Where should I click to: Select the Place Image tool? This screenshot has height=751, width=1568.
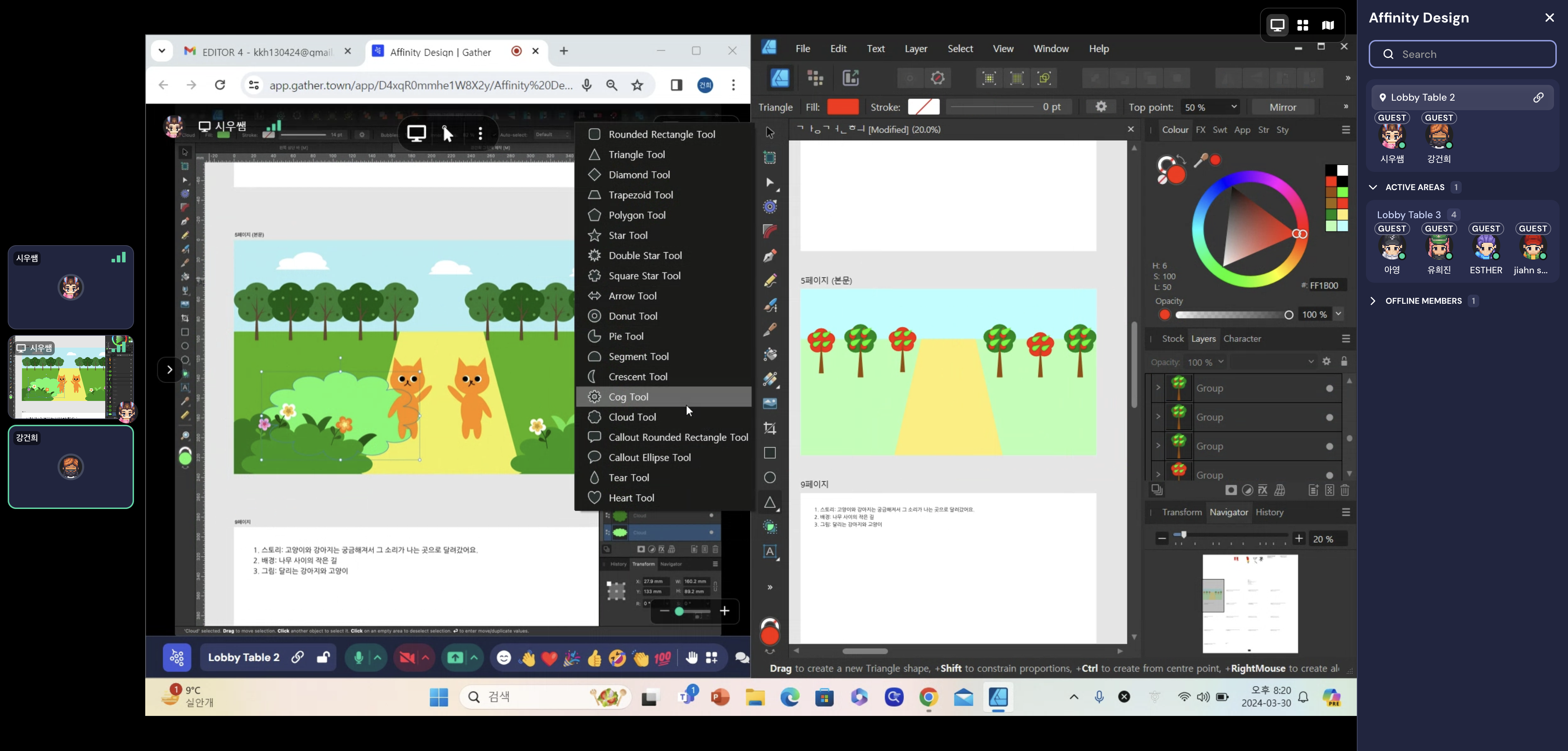770,403
